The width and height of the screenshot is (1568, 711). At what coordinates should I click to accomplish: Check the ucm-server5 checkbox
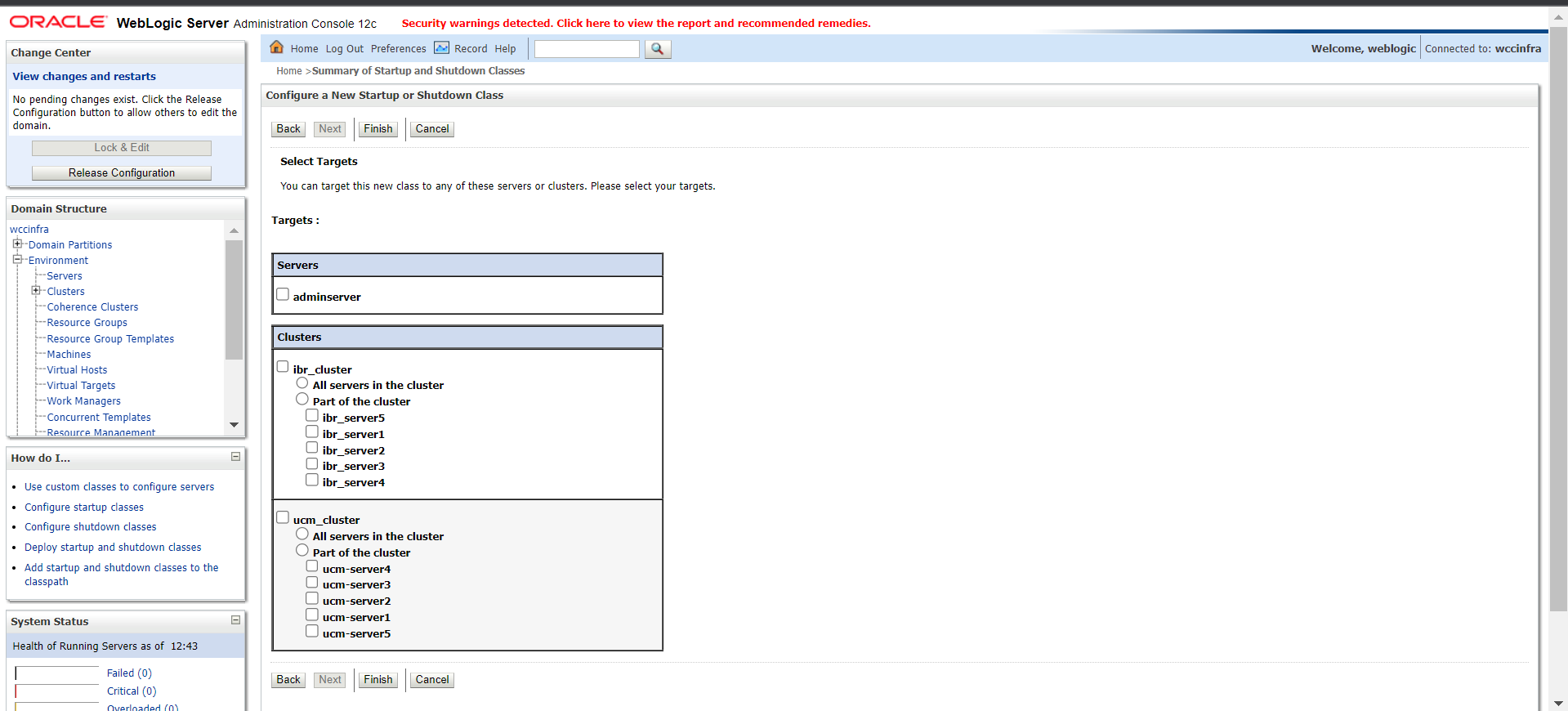(x=312, y=631)
